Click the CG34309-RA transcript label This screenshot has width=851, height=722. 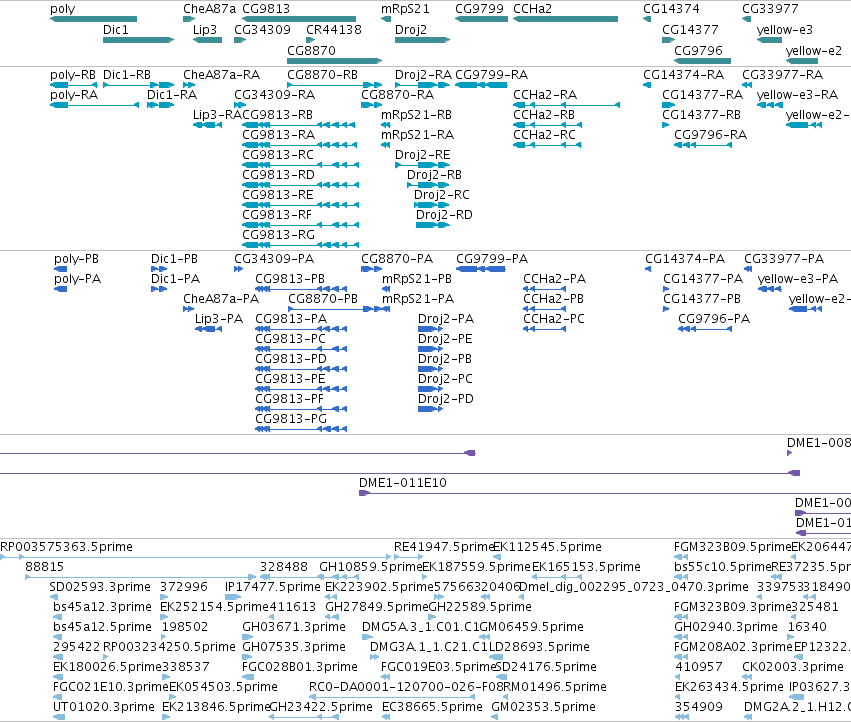pos(274,95)
